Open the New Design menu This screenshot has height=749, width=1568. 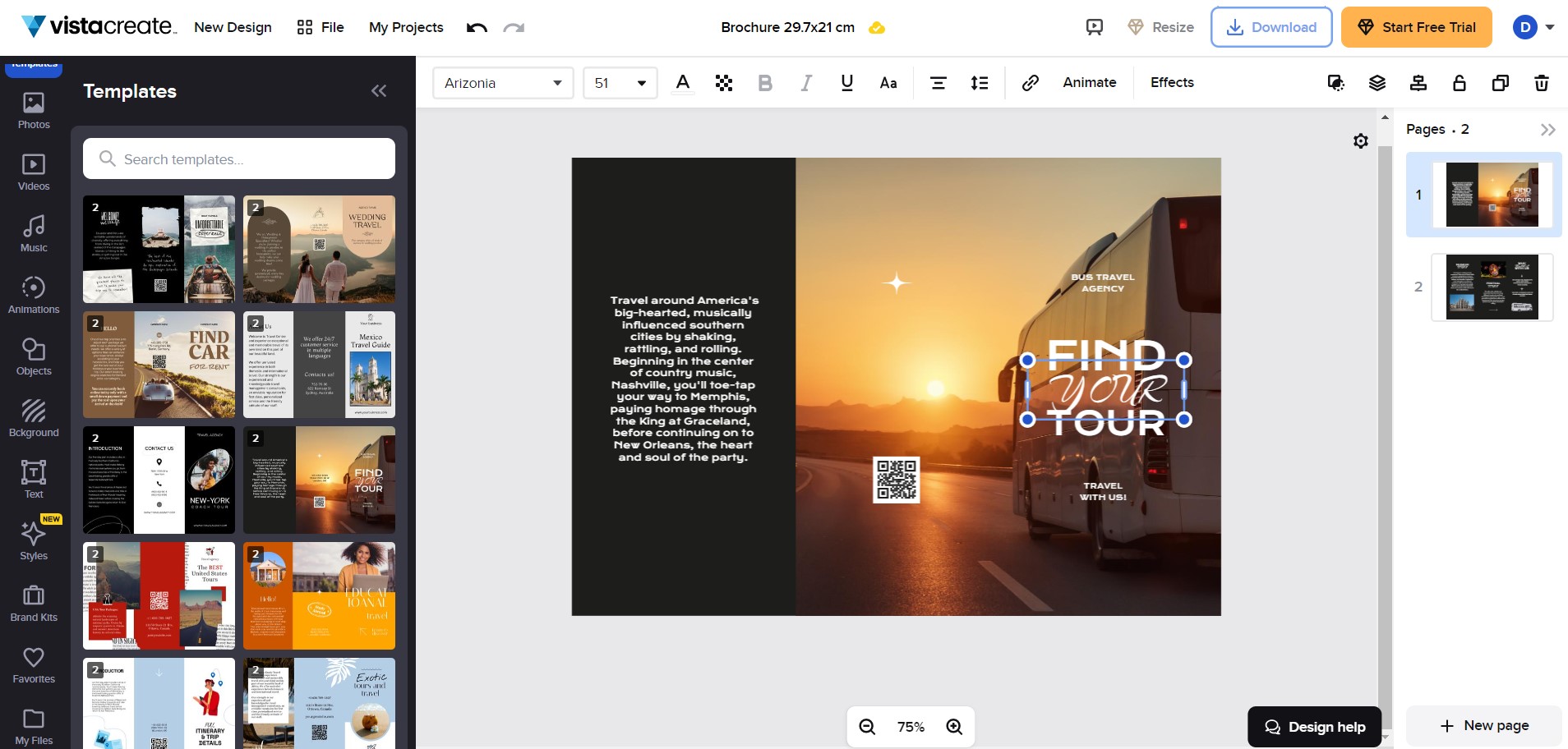click(233, 27)
